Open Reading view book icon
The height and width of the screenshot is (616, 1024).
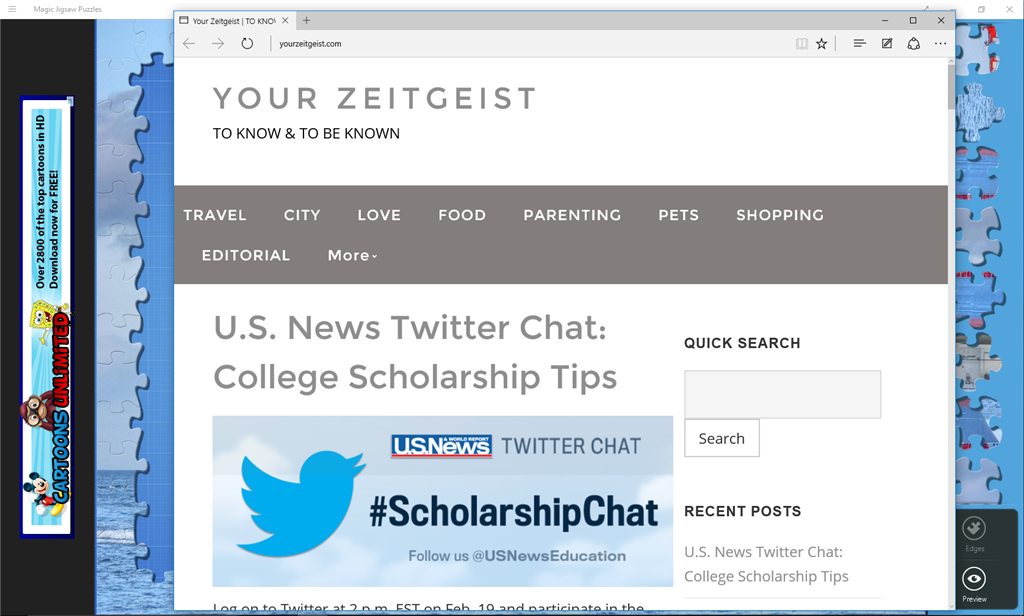click(801, 44)
